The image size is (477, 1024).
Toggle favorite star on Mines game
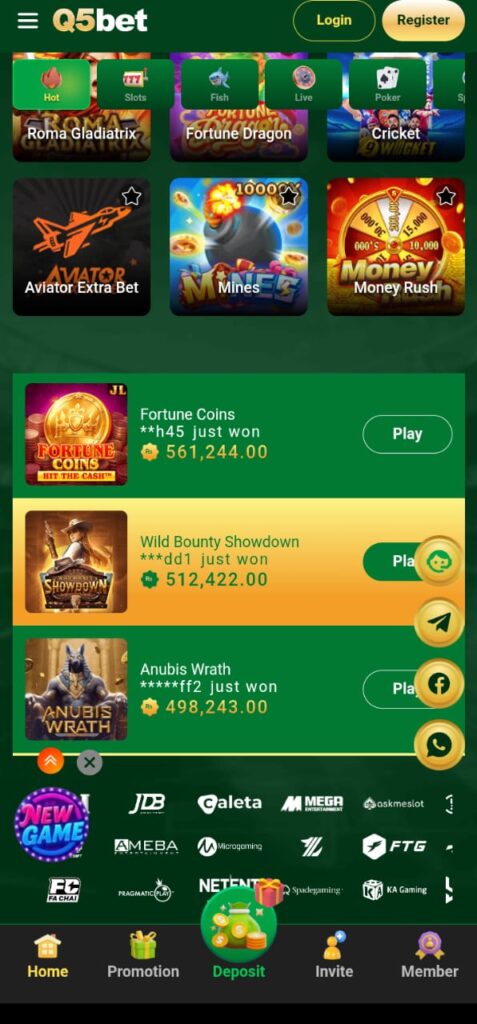click(289, 196)
